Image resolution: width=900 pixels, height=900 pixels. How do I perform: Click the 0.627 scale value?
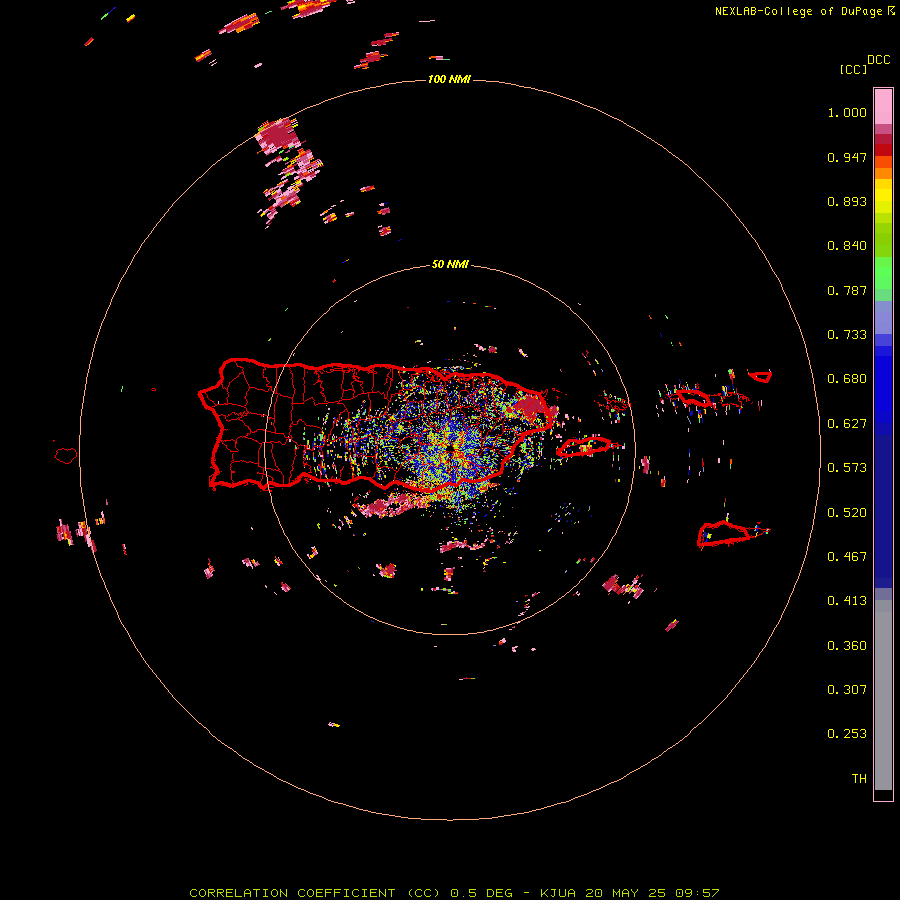[847, 424]
